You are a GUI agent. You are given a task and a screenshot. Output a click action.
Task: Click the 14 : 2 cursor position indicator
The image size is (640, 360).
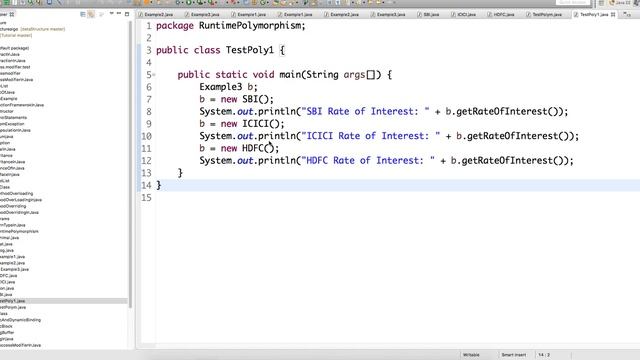pyautogui.click(x=544, y=355)
